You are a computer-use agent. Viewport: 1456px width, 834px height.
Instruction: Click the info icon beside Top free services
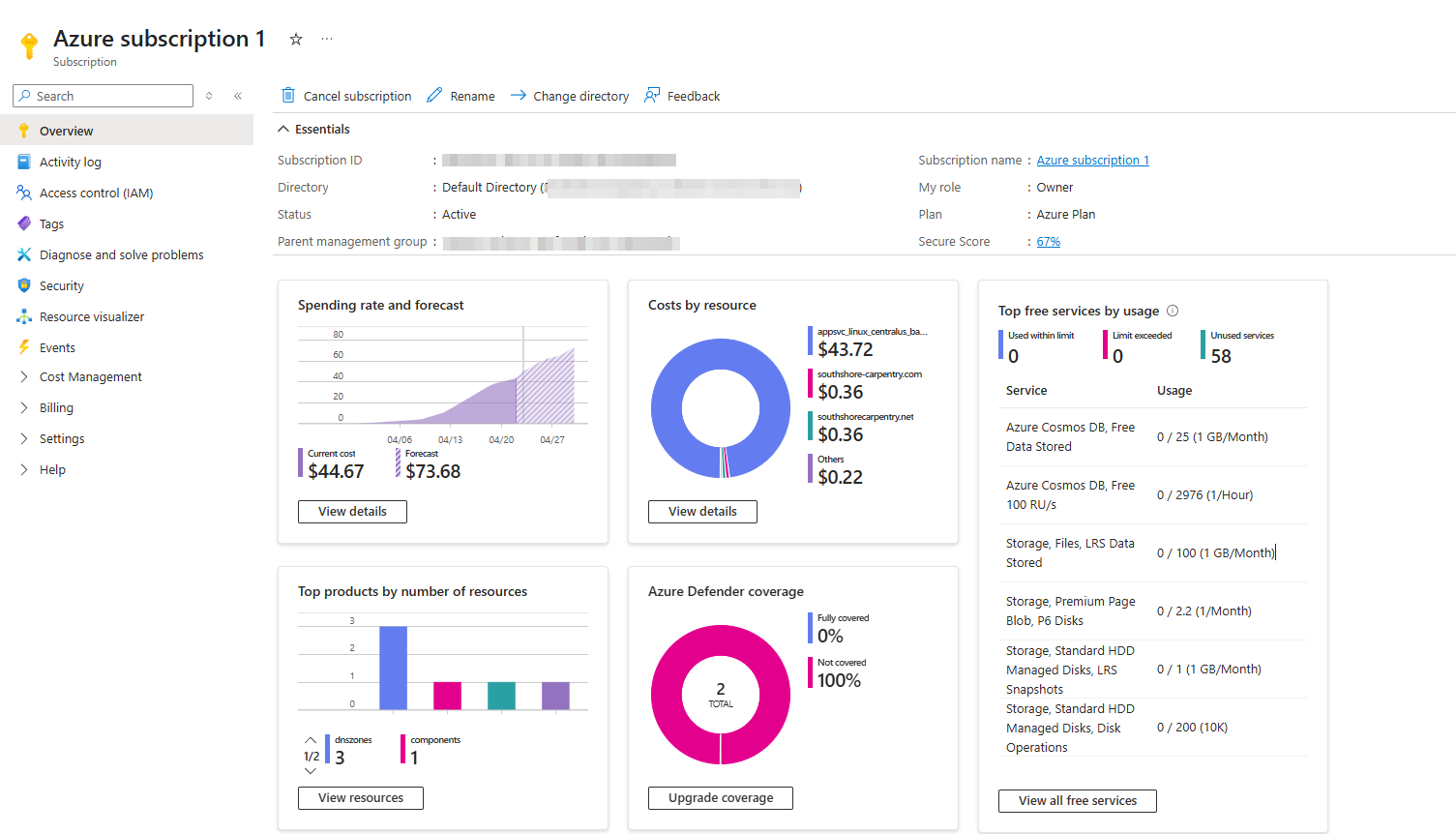click(1173, 311)
